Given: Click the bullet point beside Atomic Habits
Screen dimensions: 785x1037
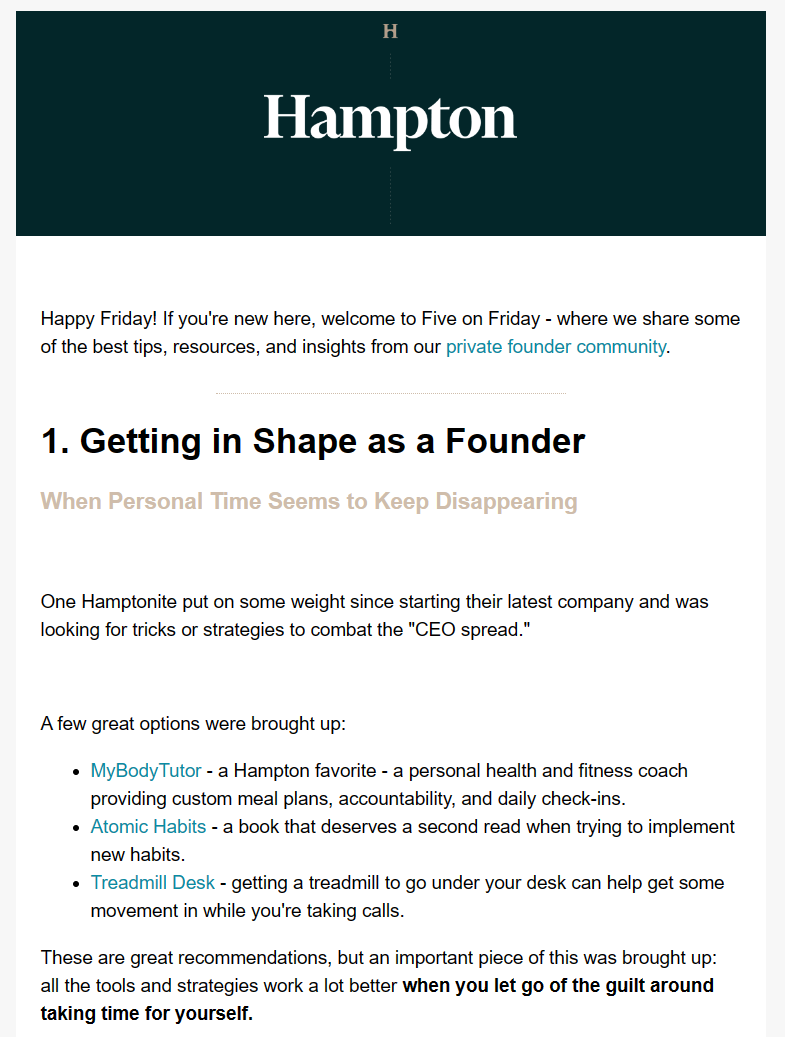Looking at the screenshot, I should click(x=79, y=828).
